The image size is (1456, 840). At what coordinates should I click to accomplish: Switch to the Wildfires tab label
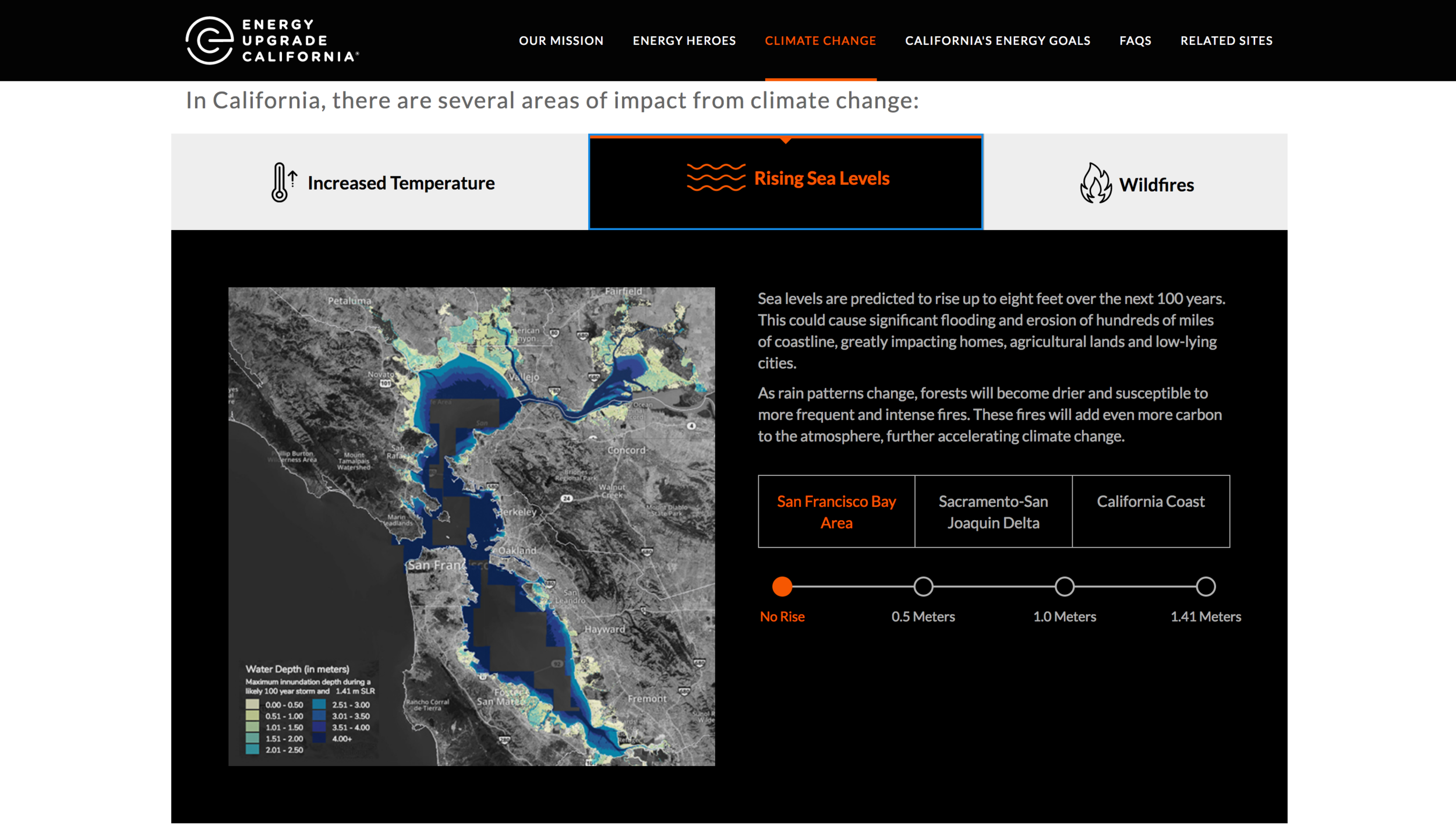1156,185
